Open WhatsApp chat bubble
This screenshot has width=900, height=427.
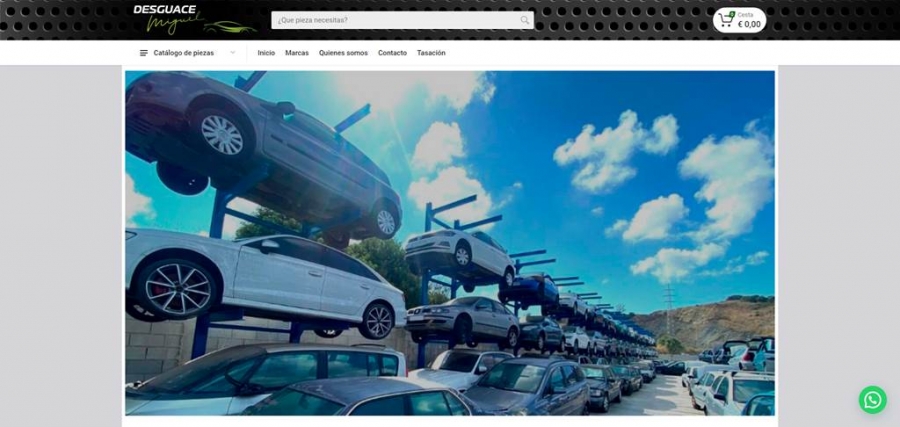872,400
